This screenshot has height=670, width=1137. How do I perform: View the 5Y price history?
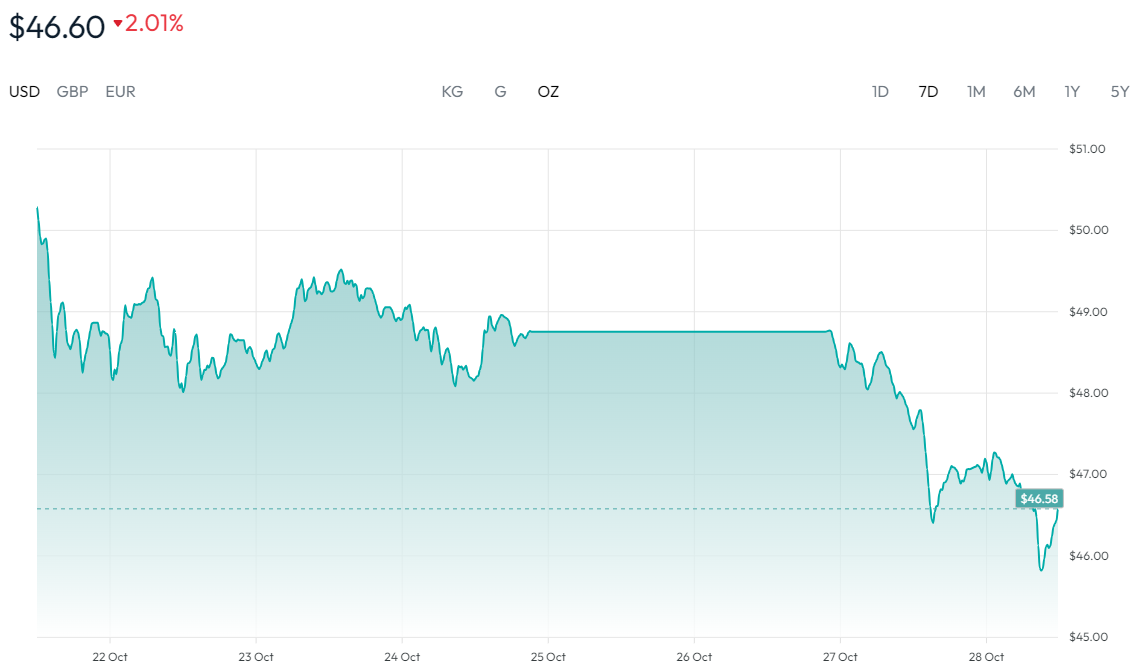1120,92
